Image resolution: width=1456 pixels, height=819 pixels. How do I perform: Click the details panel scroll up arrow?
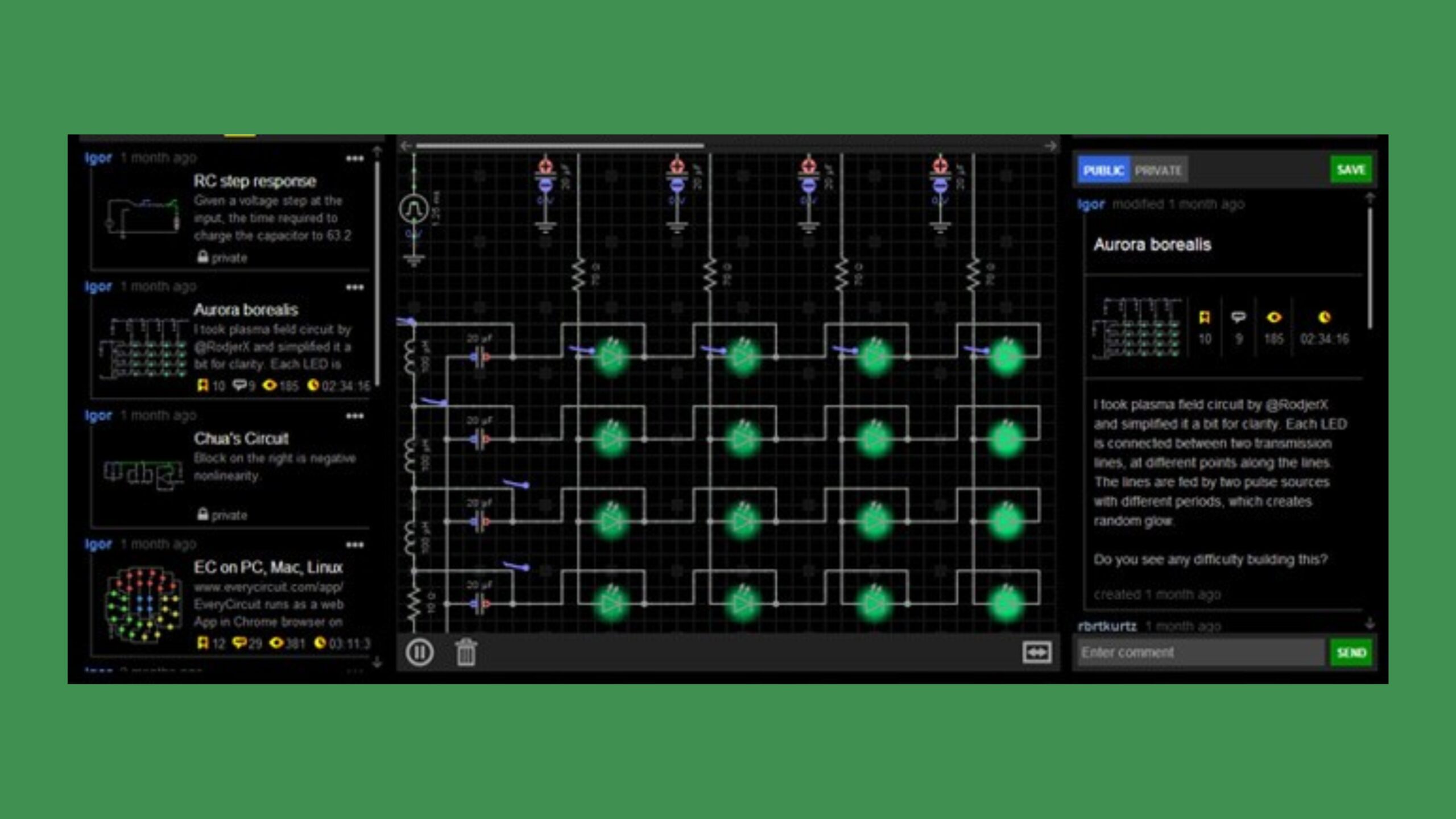click(1370, 198)
